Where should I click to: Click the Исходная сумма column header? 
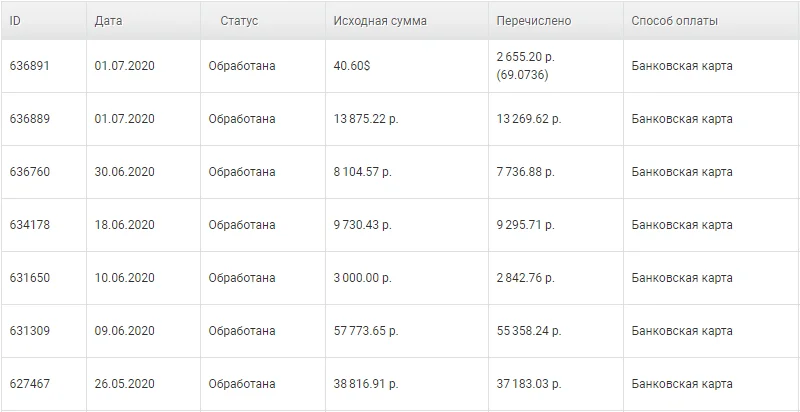pos(380,21)
